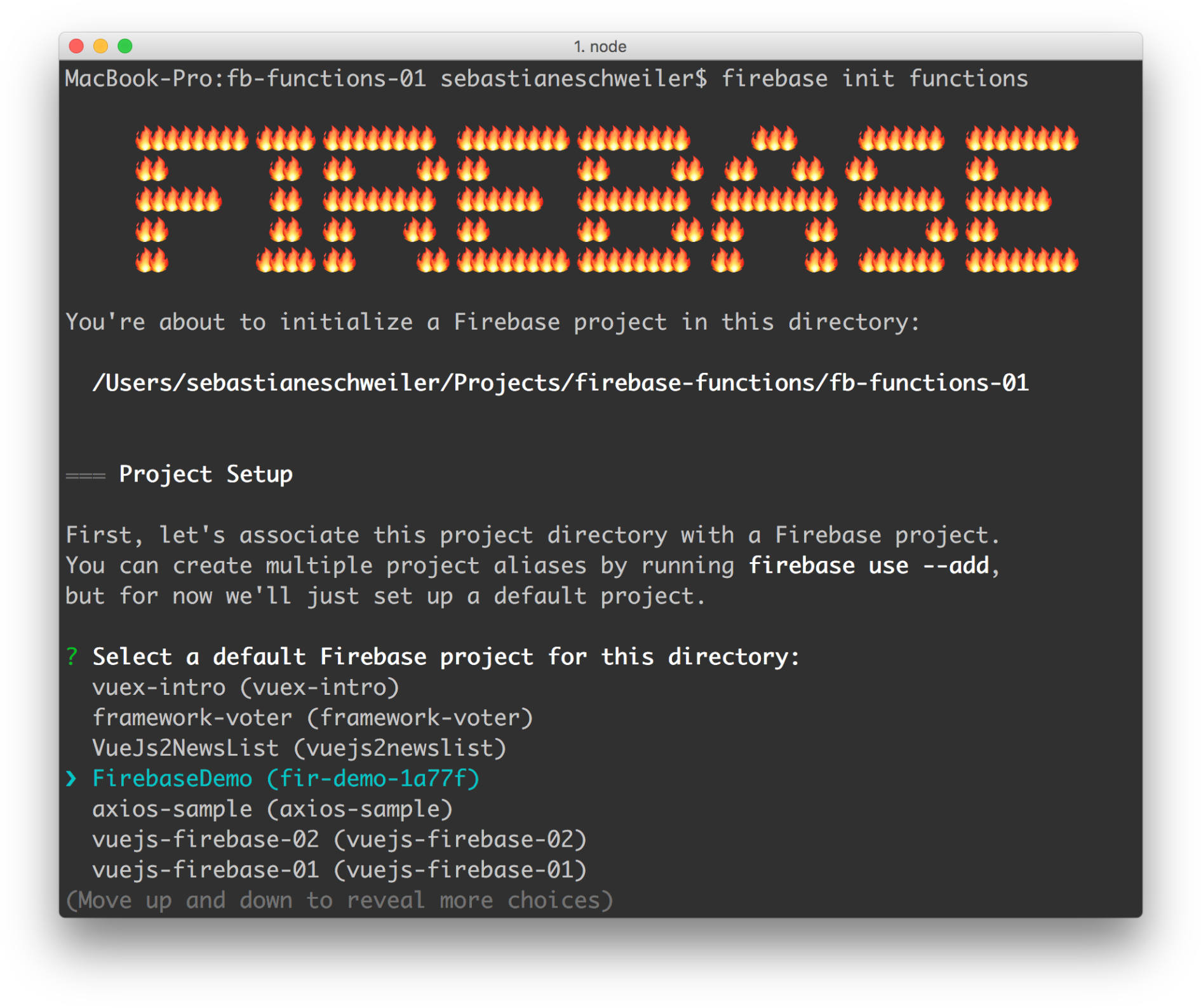Click the firebase init functions command text
The width and height of the screenshot is (1201, 1008).
tap(875, 77)
